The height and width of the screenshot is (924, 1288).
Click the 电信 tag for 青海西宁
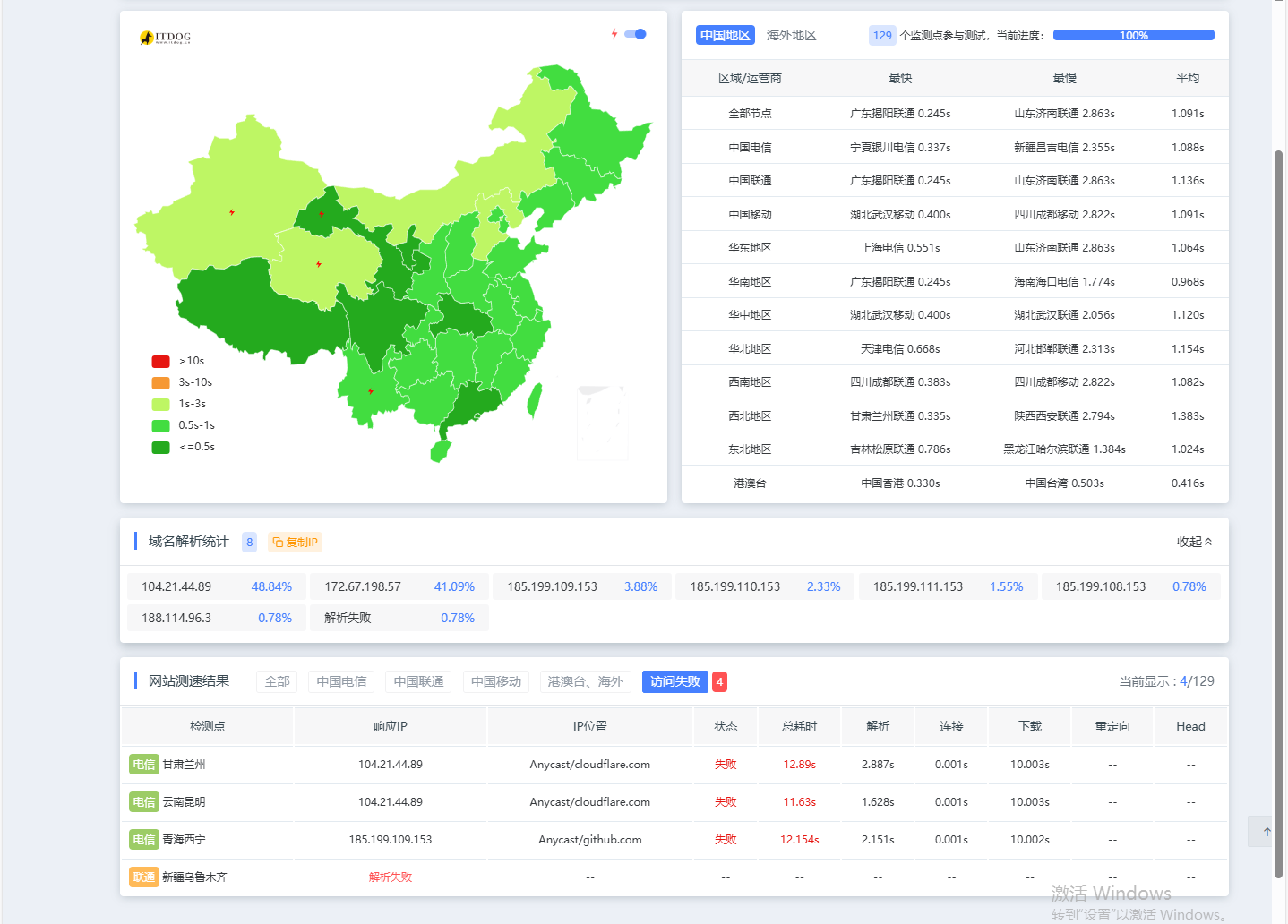click(144, 840)
